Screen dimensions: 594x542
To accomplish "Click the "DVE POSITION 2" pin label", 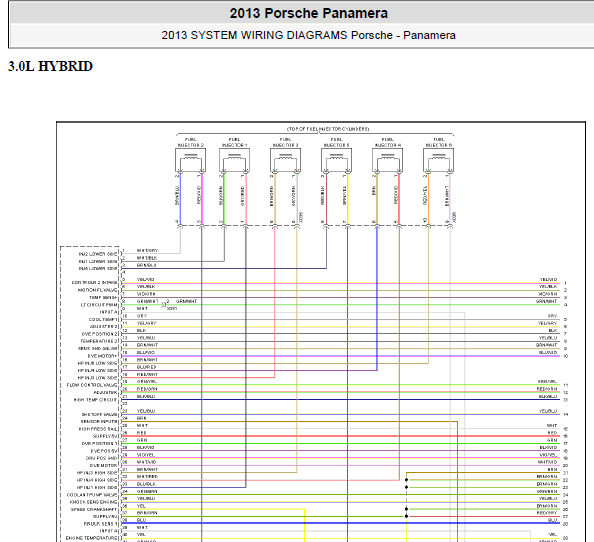I will [100, 334].
